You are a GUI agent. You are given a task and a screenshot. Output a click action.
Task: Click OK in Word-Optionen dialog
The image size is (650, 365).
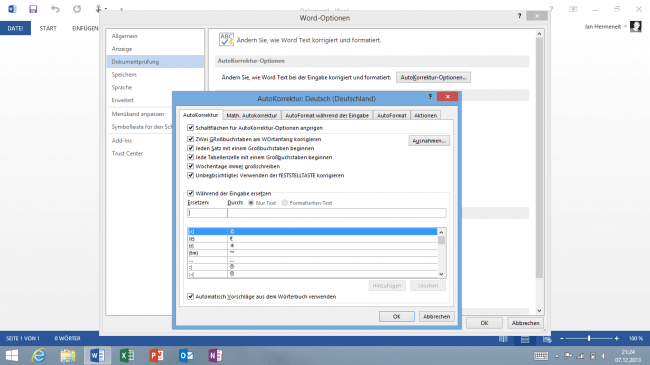point(484,323)
